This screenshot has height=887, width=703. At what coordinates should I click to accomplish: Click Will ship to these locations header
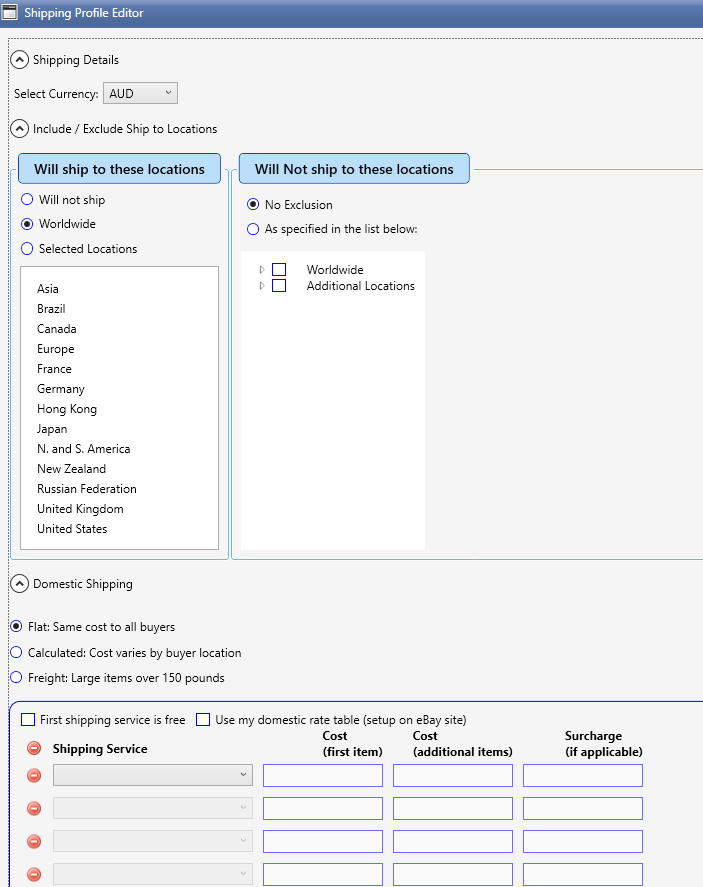[x=119, y=169]
